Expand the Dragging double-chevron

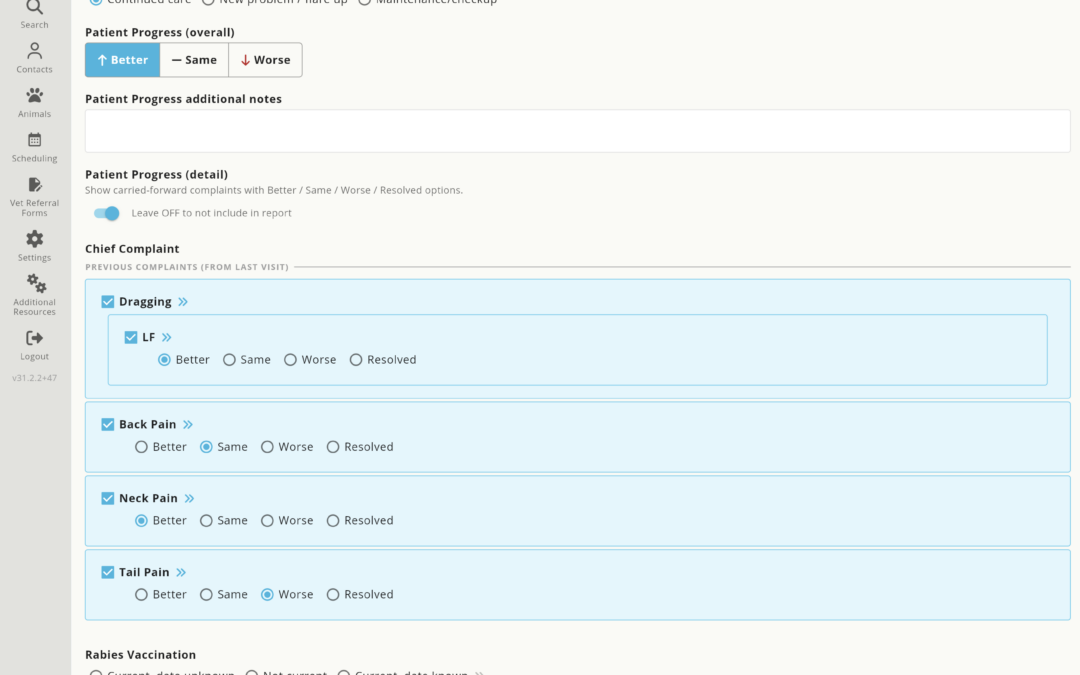(x=183, y=302)
